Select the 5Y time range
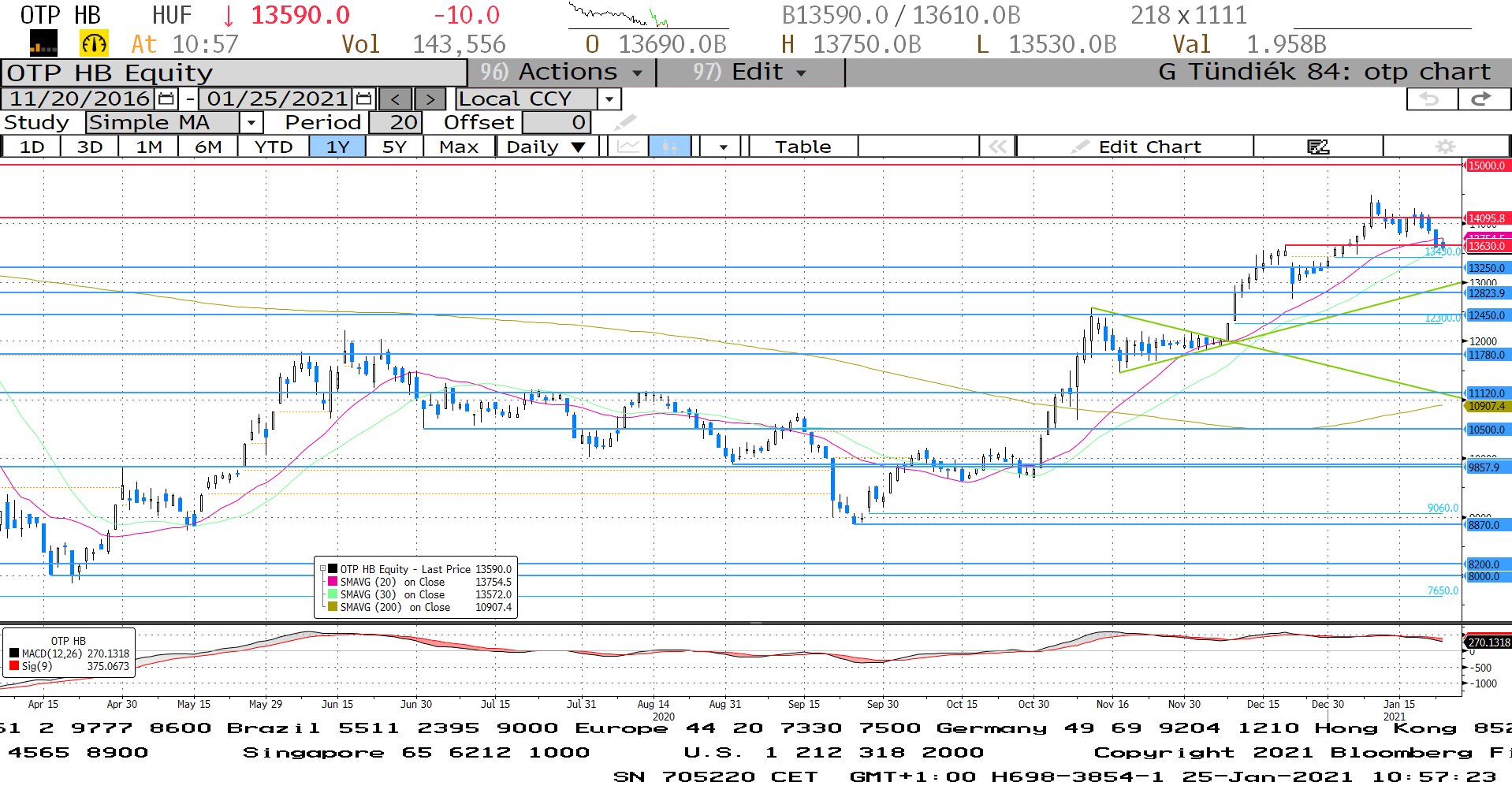The height and width of the screenshot is (808, 1512). tap(394, 147)
